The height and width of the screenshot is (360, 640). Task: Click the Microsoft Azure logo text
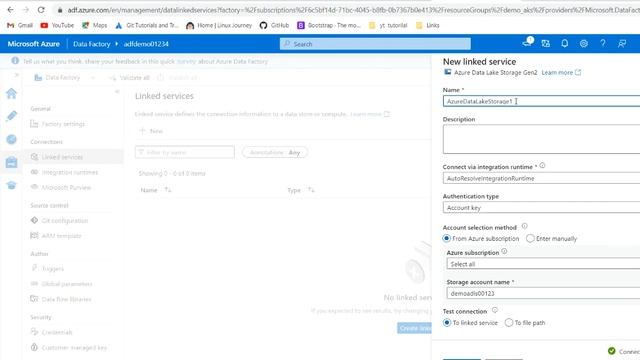pyautogui.click(x=33, y=44)
